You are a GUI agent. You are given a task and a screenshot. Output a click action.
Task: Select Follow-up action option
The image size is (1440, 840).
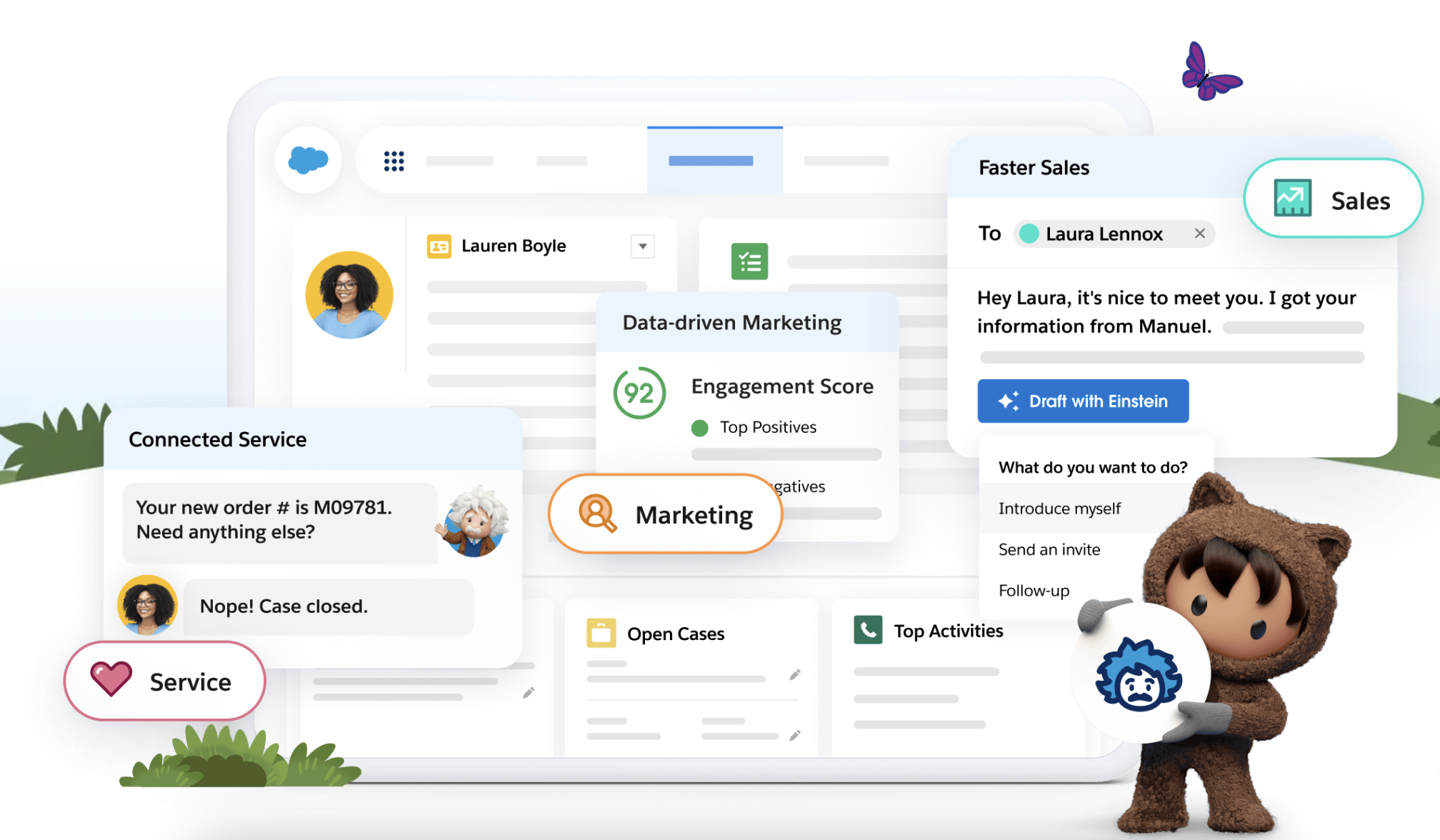tap(1033, 589)
